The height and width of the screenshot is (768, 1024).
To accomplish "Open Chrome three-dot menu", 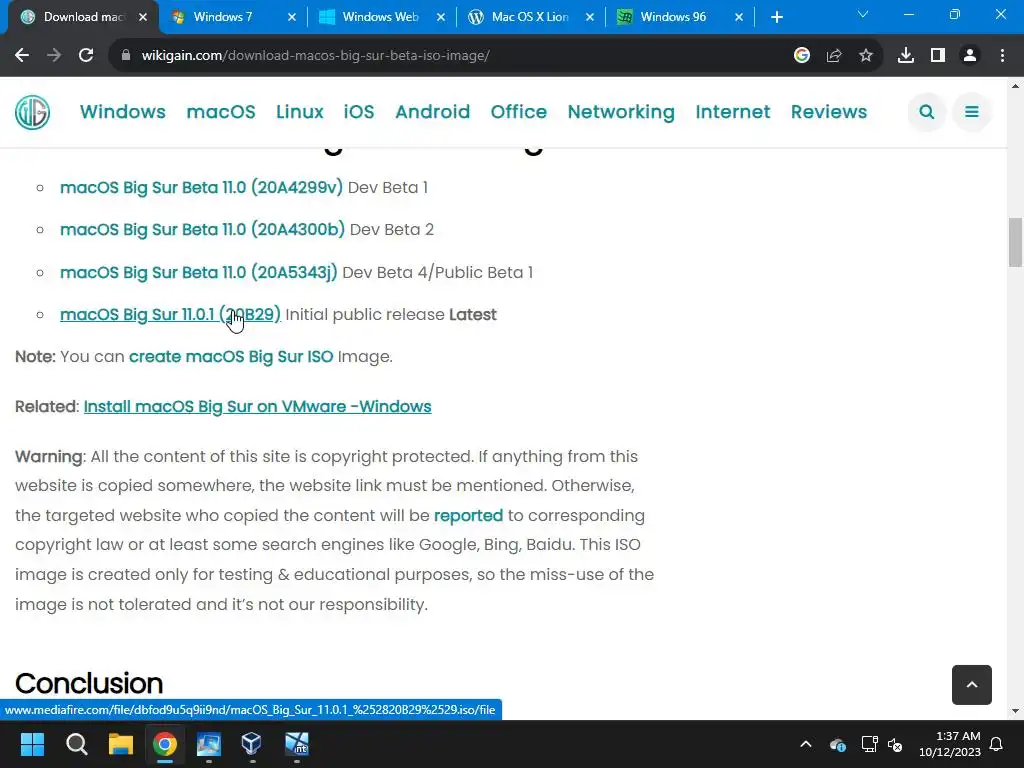I will (1002, 56).
